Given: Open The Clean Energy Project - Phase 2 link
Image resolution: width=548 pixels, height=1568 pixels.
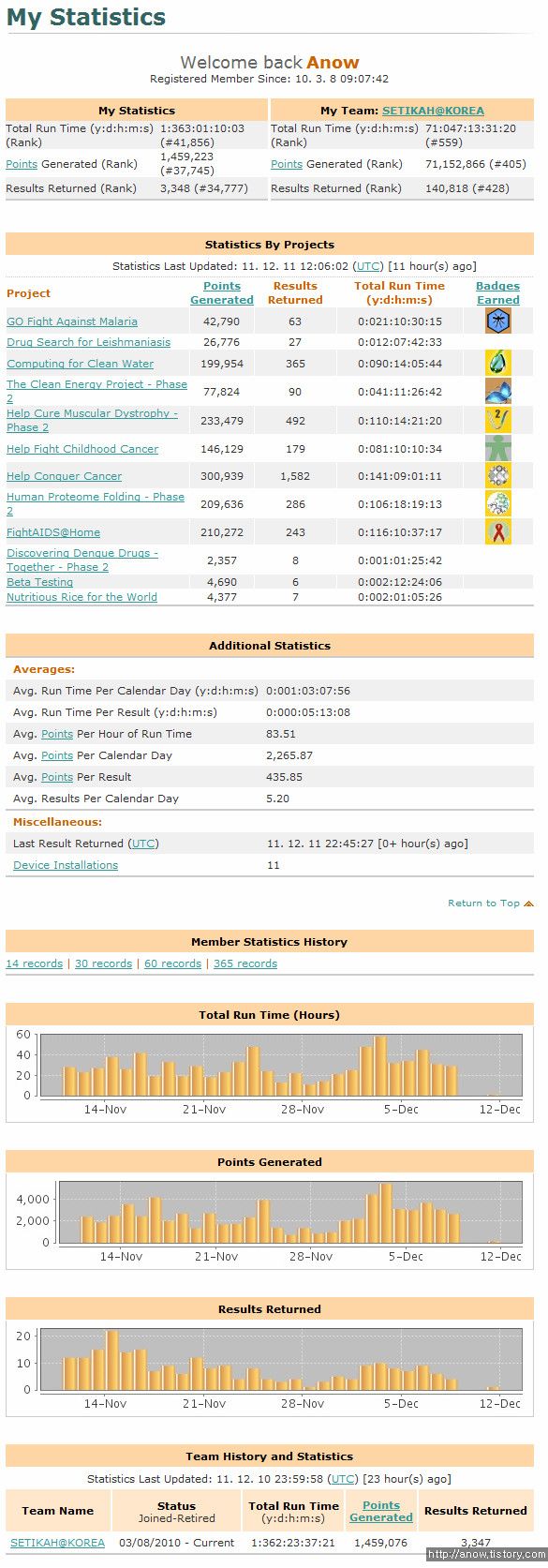Looking at the screenshot, I should pyautogui.click(x=96, y=391).
